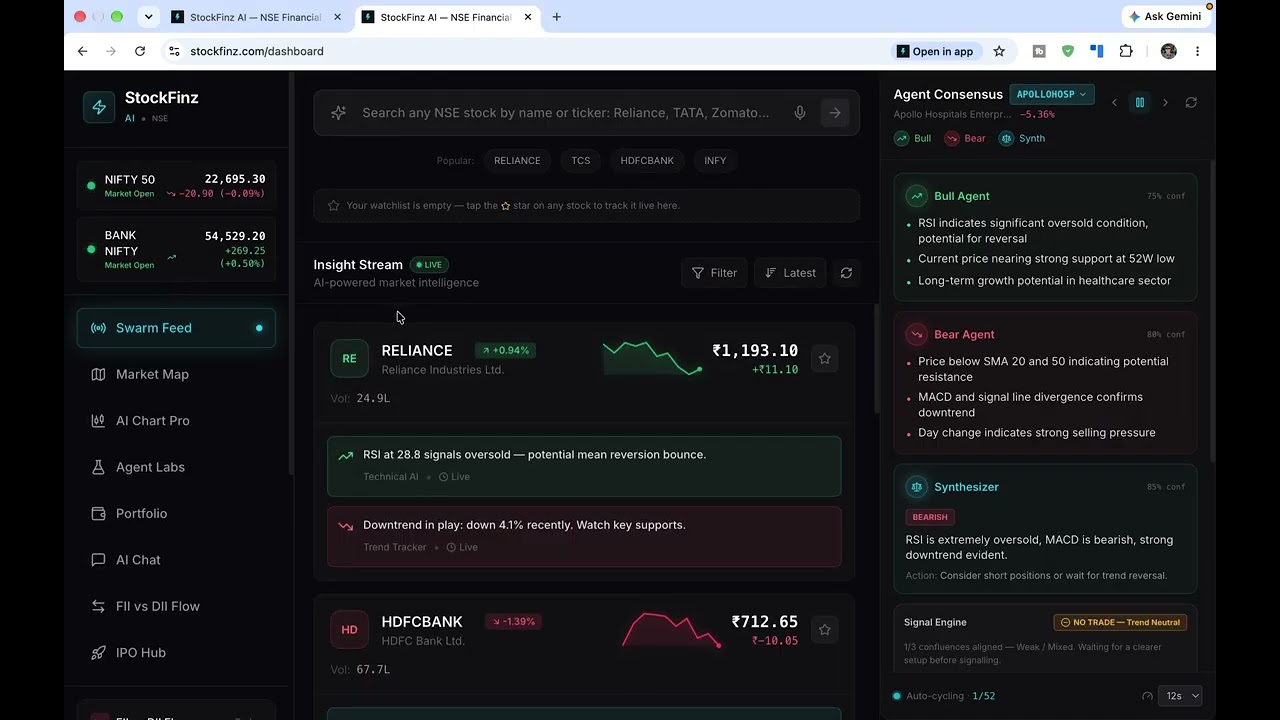Toggle the Bull agent filter
This screenshot has width=1280, height=720.
(913, 138)
